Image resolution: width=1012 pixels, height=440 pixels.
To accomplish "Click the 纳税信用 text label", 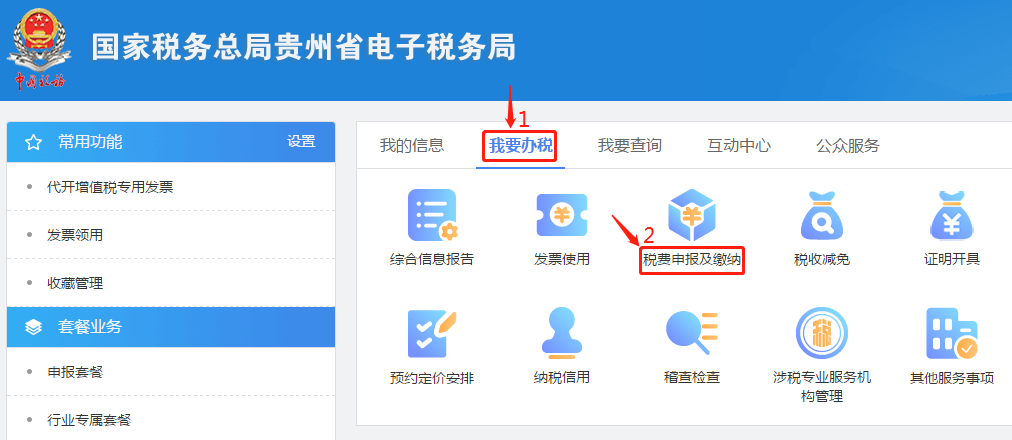I will click(x=562, y=377).
